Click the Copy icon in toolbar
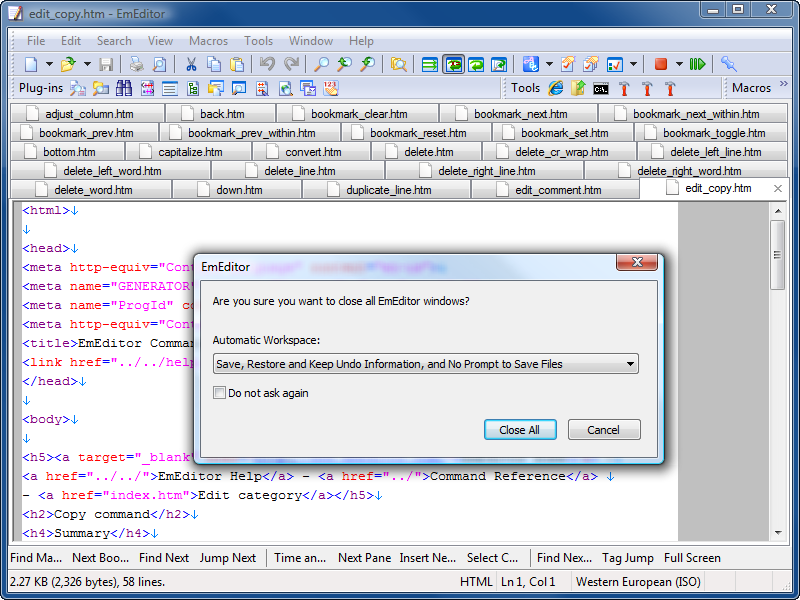 [x=214, y=64]
